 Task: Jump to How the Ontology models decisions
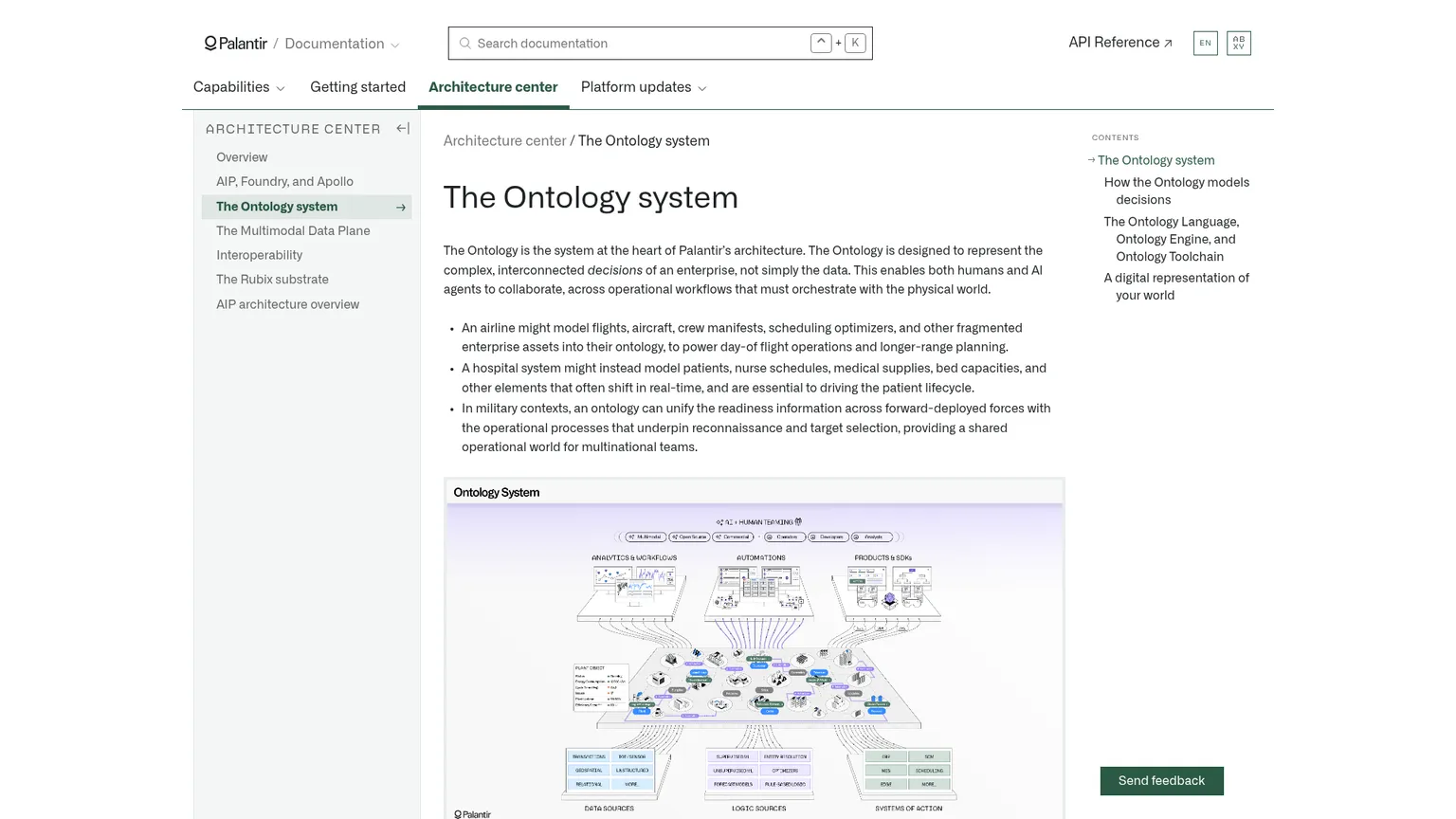(x=1176, y=191)
